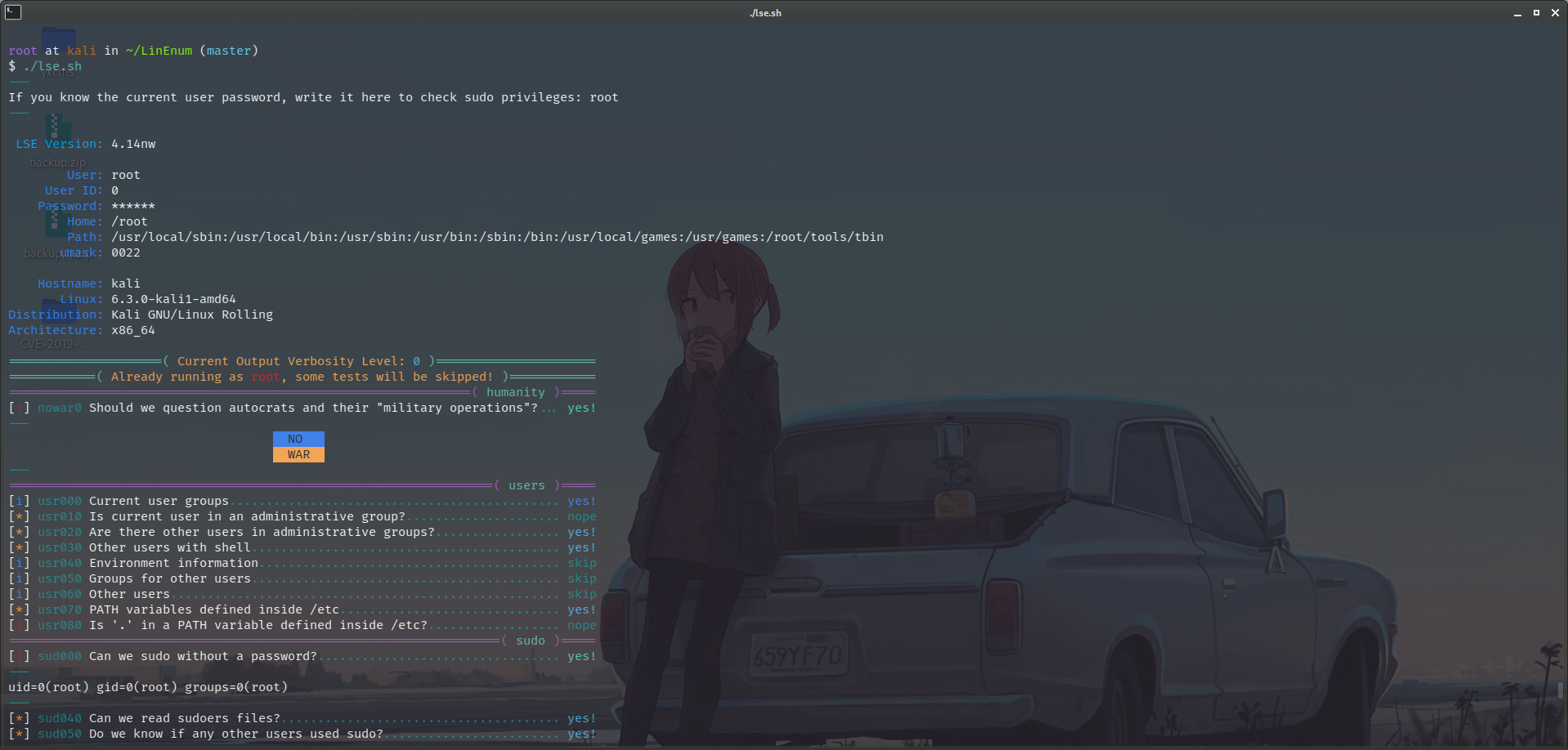Click the ./lse.sh window title text
This screenshot has width=1568, height=750.
[765, 13]
